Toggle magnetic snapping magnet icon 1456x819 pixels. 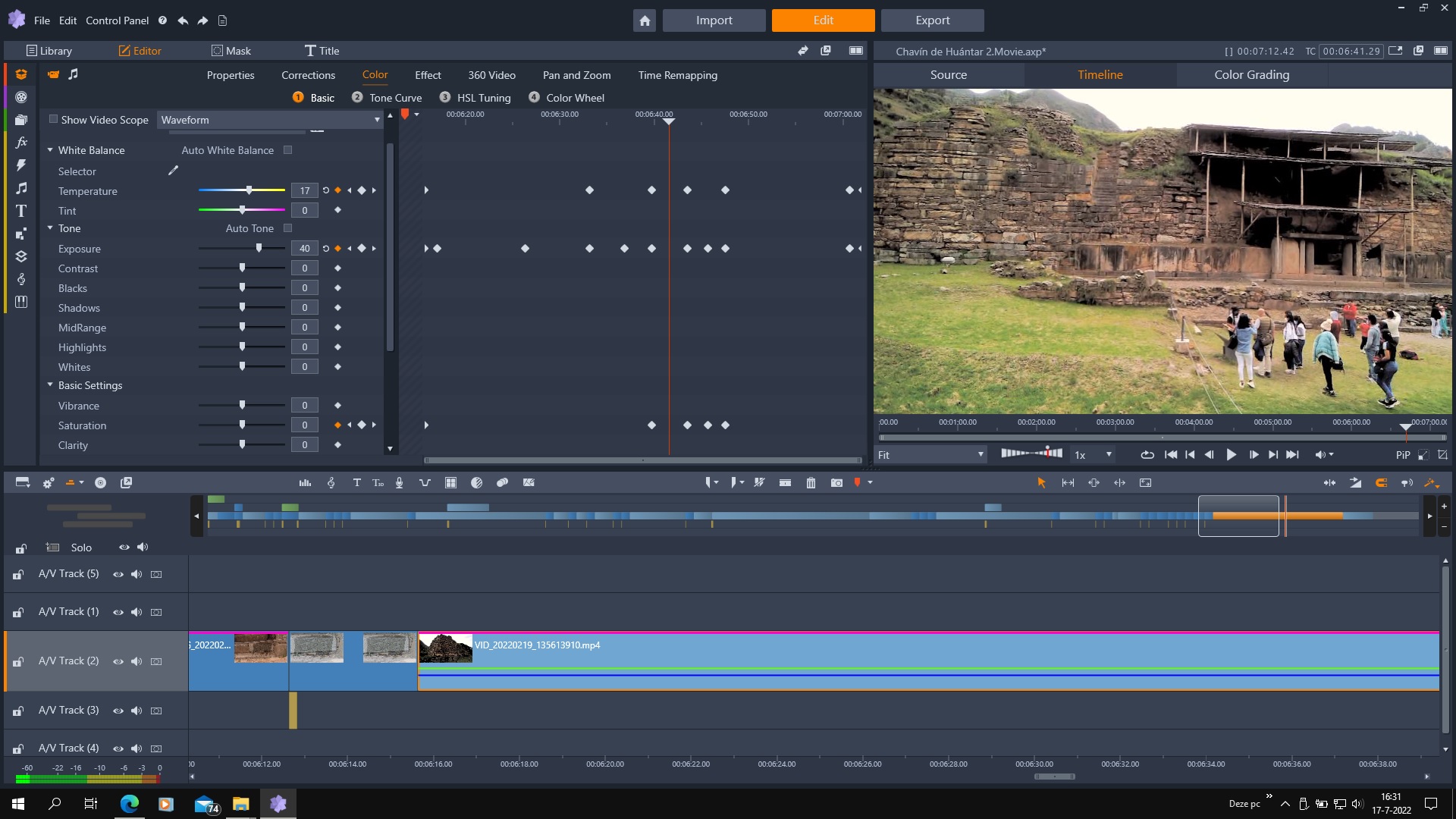[x=1381, y=483]
